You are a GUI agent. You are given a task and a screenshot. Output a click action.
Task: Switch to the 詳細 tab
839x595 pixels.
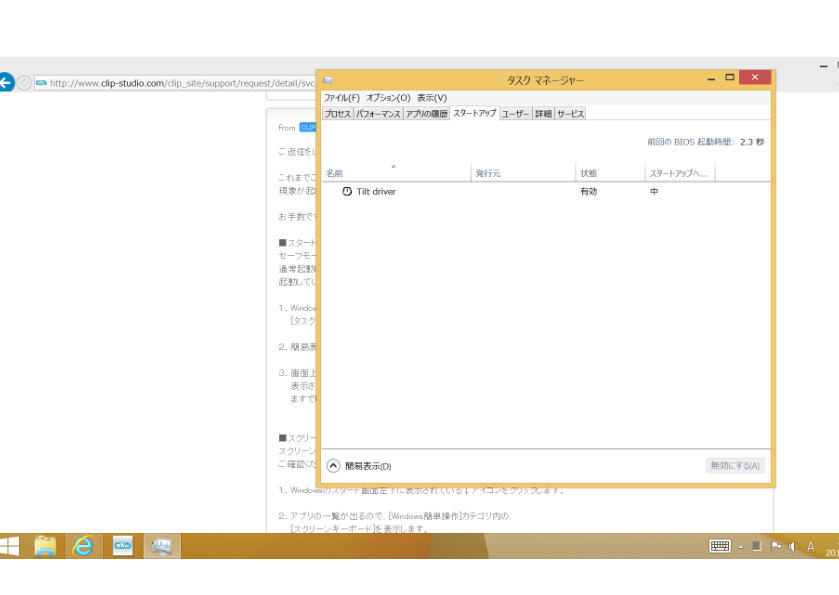543,113
